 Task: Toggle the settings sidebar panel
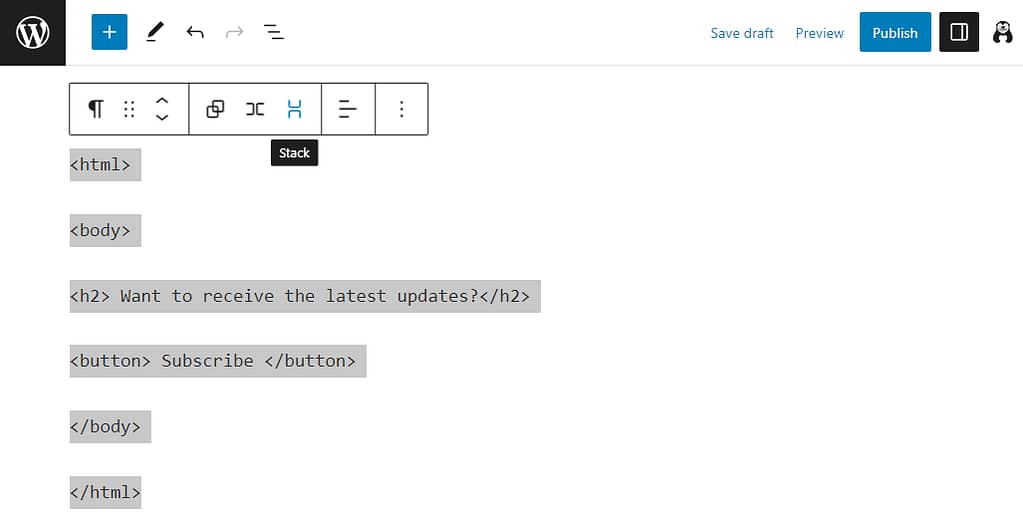click(x=959, y=32)
